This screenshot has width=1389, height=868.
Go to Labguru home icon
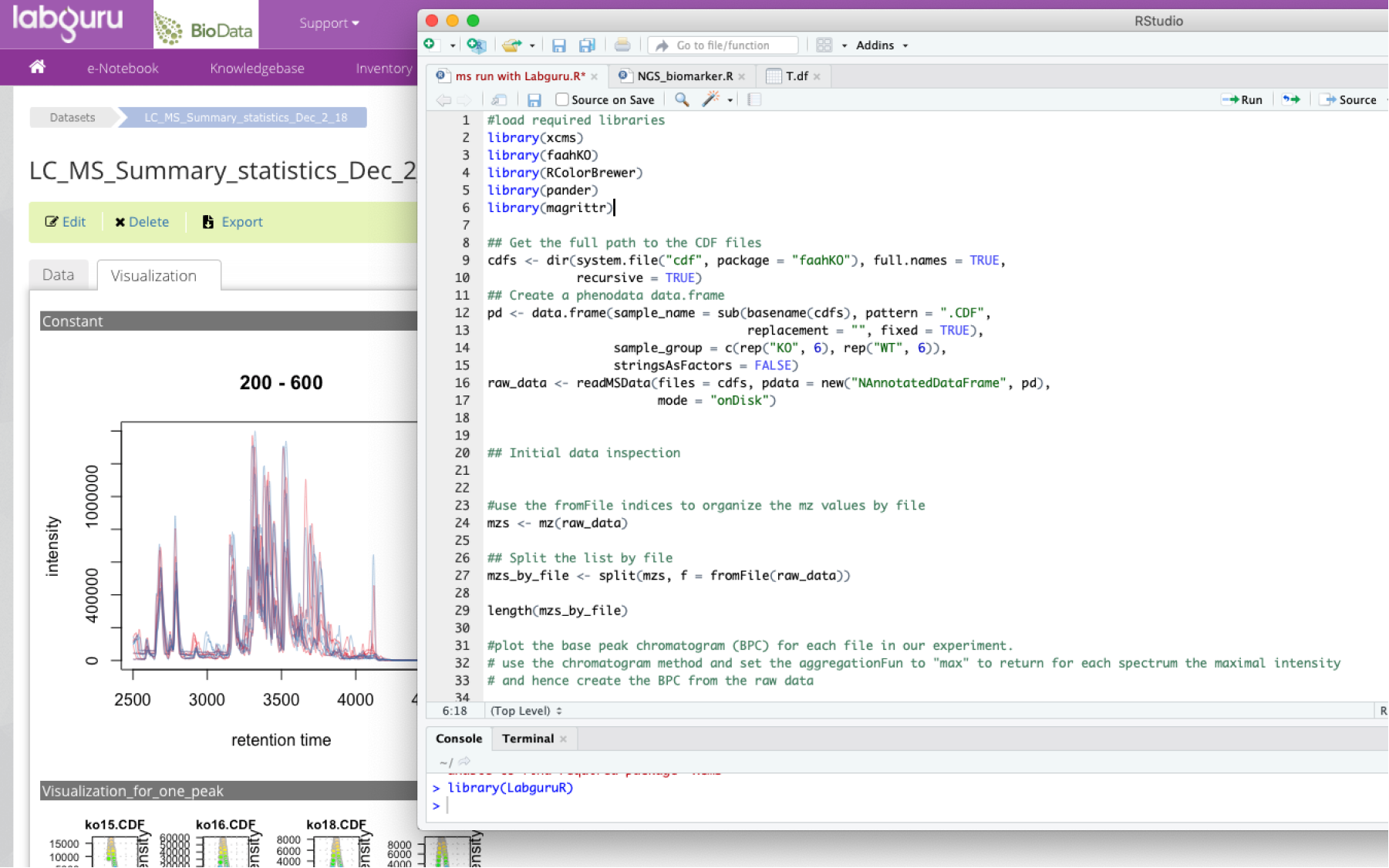37,67
